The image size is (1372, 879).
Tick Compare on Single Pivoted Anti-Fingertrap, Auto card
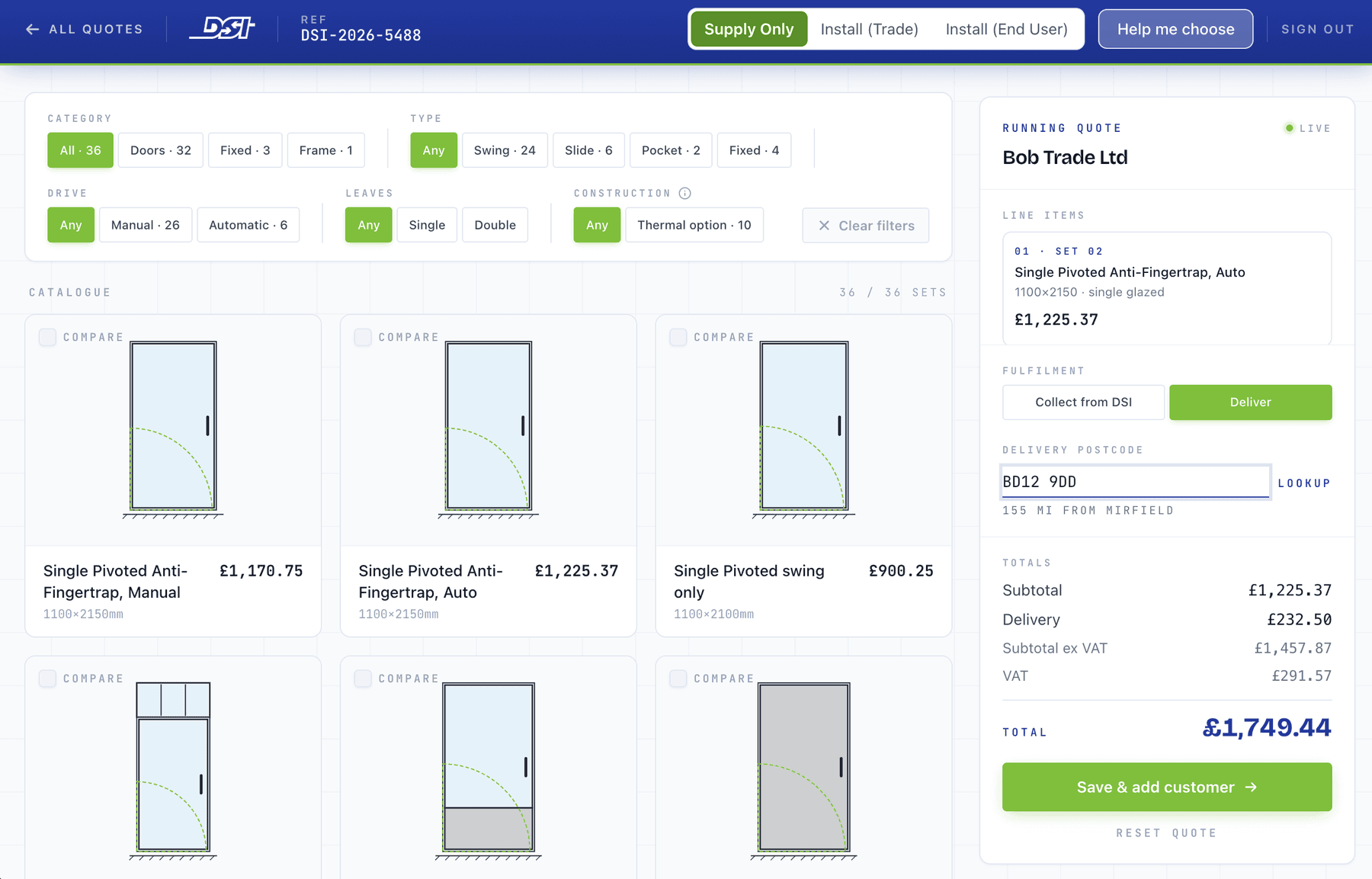(363, 337)
